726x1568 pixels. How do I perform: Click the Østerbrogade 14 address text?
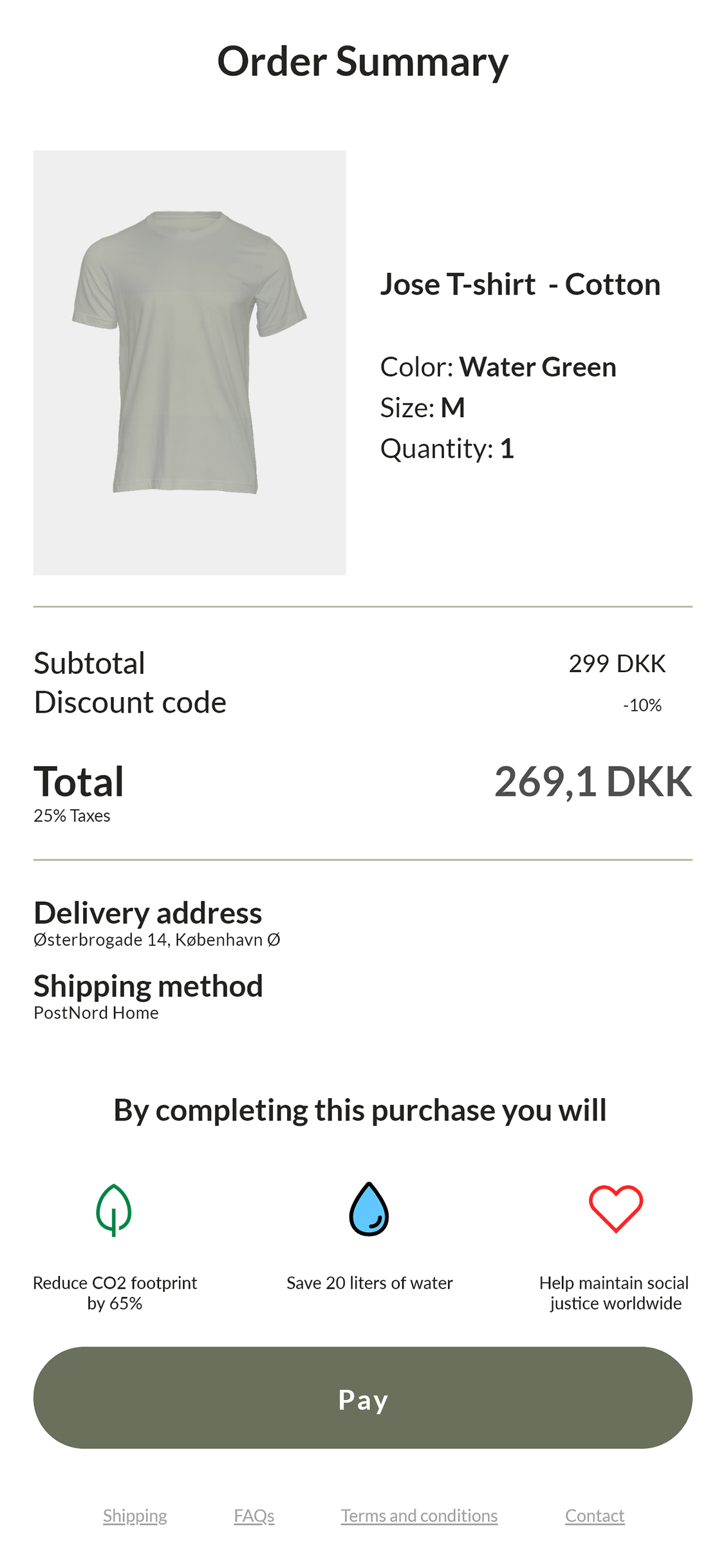point(156,940)
